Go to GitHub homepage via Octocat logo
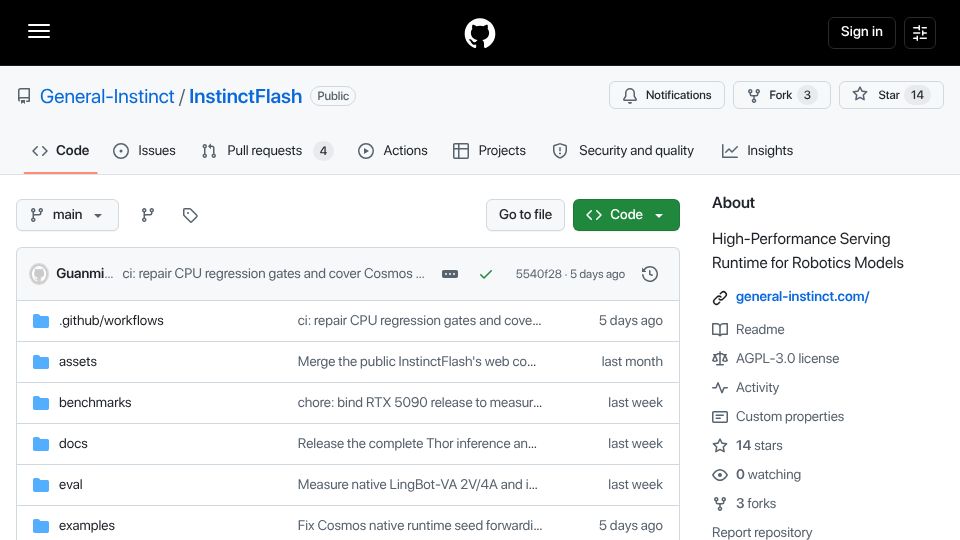 tap(479, 33)
